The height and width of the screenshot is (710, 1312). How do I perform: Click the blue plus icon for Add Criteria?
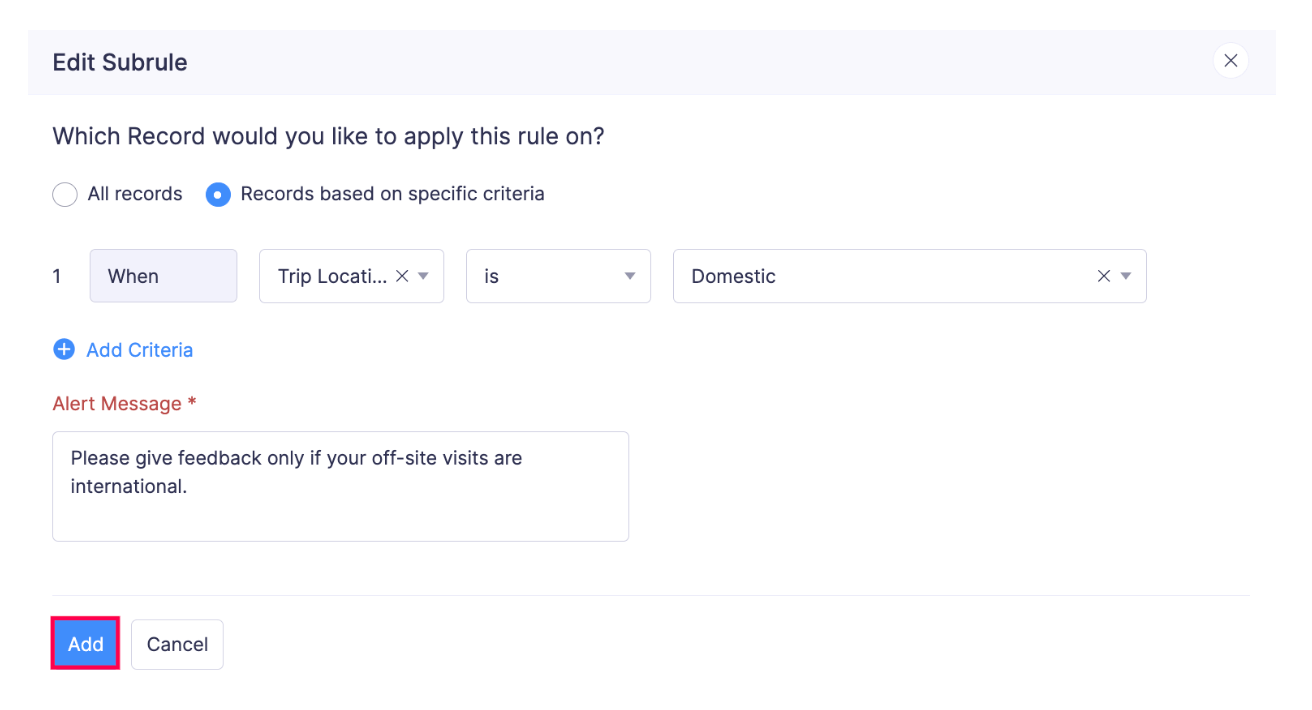[64, 350]
